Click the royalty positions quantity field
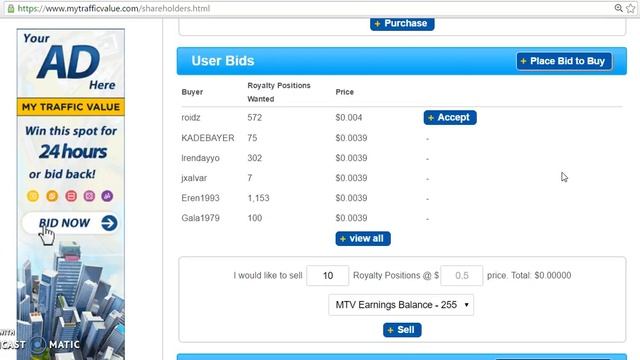The height and width of the screenshot is (360, 640). pyautogui.click(x=328, y=276)
